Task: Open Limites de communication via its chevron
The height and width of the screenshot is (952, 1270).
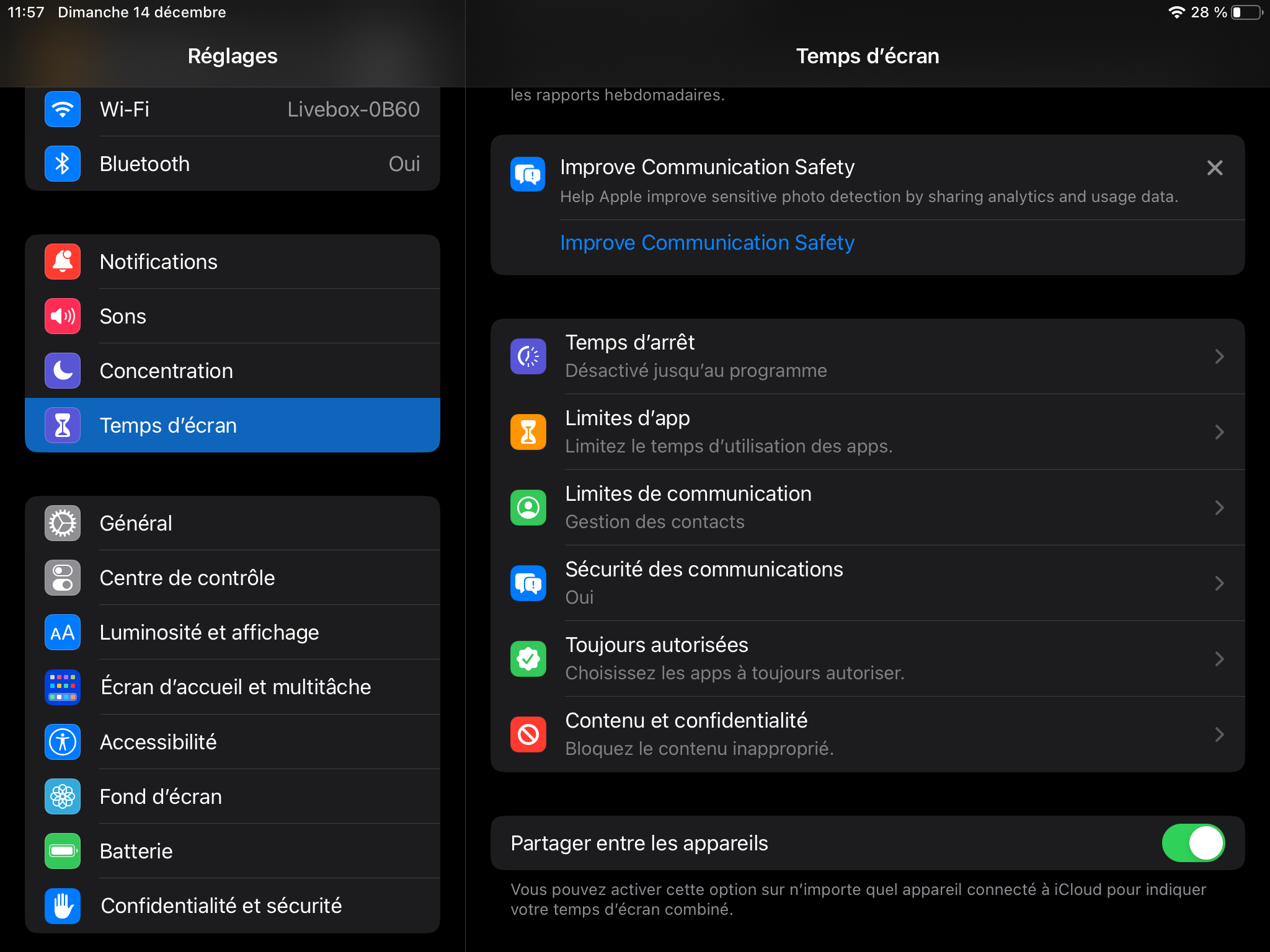Action: tap(1219, 508)
